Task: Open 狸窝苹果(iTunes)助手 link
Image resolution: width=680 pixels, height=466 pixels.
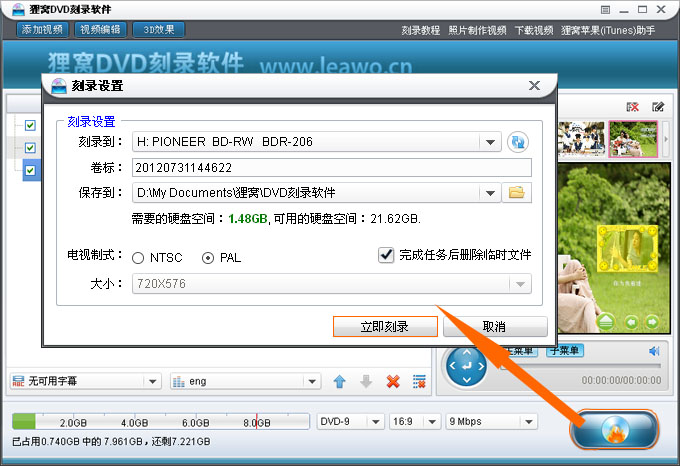Action: tap(608, 30)
